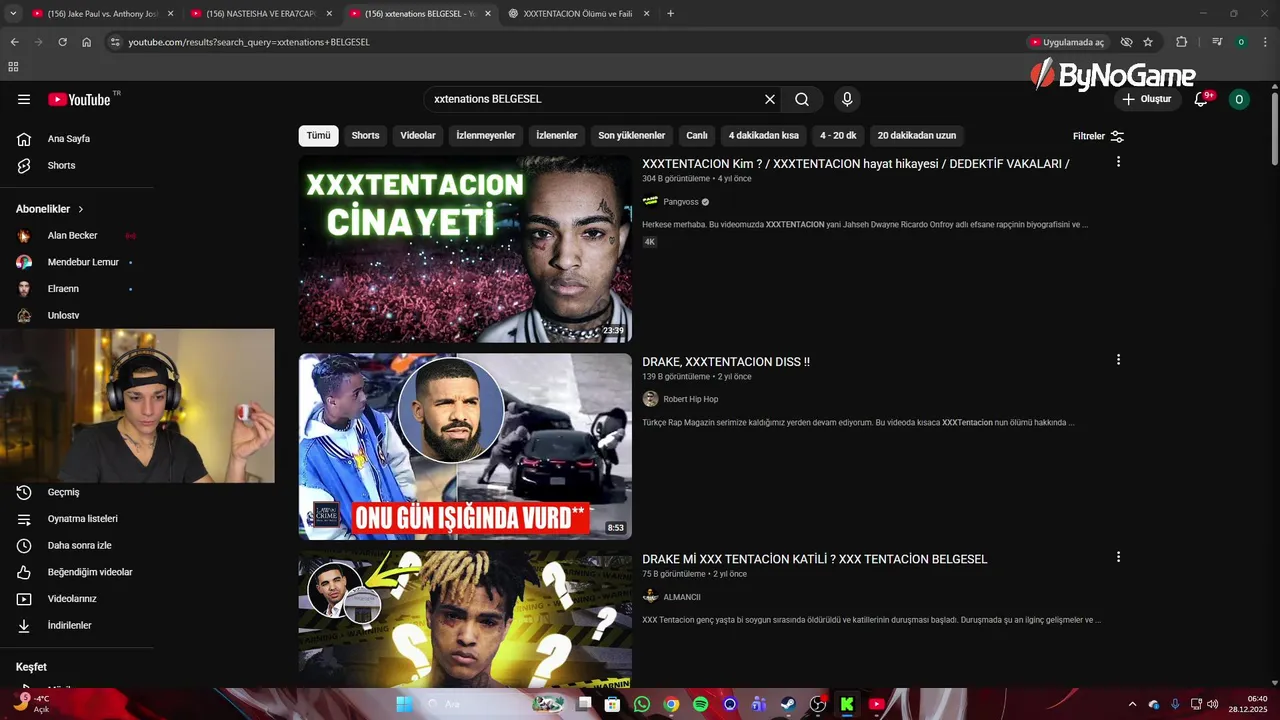This screenshot has width=1280, height=720.
Task: Open more options for DRAKE, XXXTENTACION DISS video
Action: point(1118,359)
